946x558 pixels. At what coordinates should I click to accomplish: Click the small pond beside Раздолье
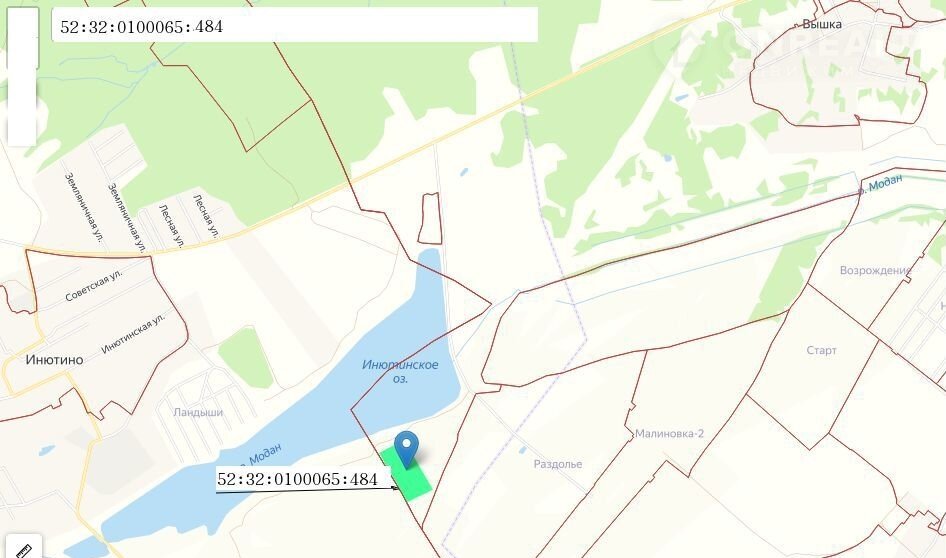522,450
